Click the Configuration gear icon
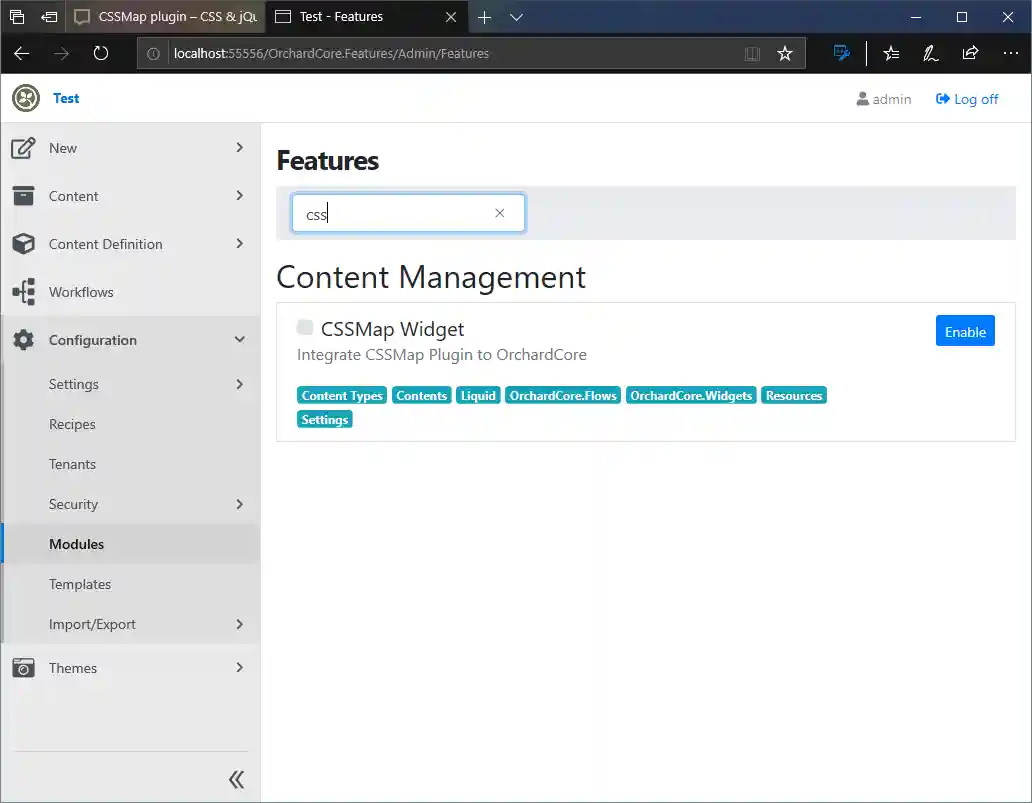 [x=24, y=340]
